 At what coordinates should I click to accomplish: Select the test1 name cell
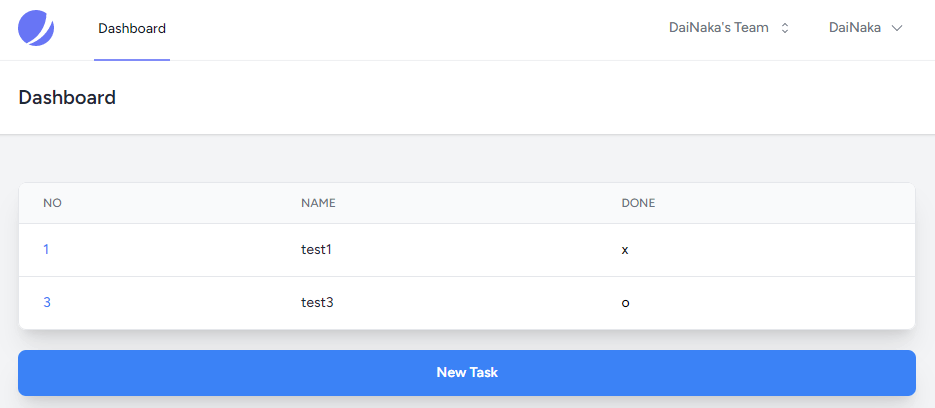(x=316, y=249)
